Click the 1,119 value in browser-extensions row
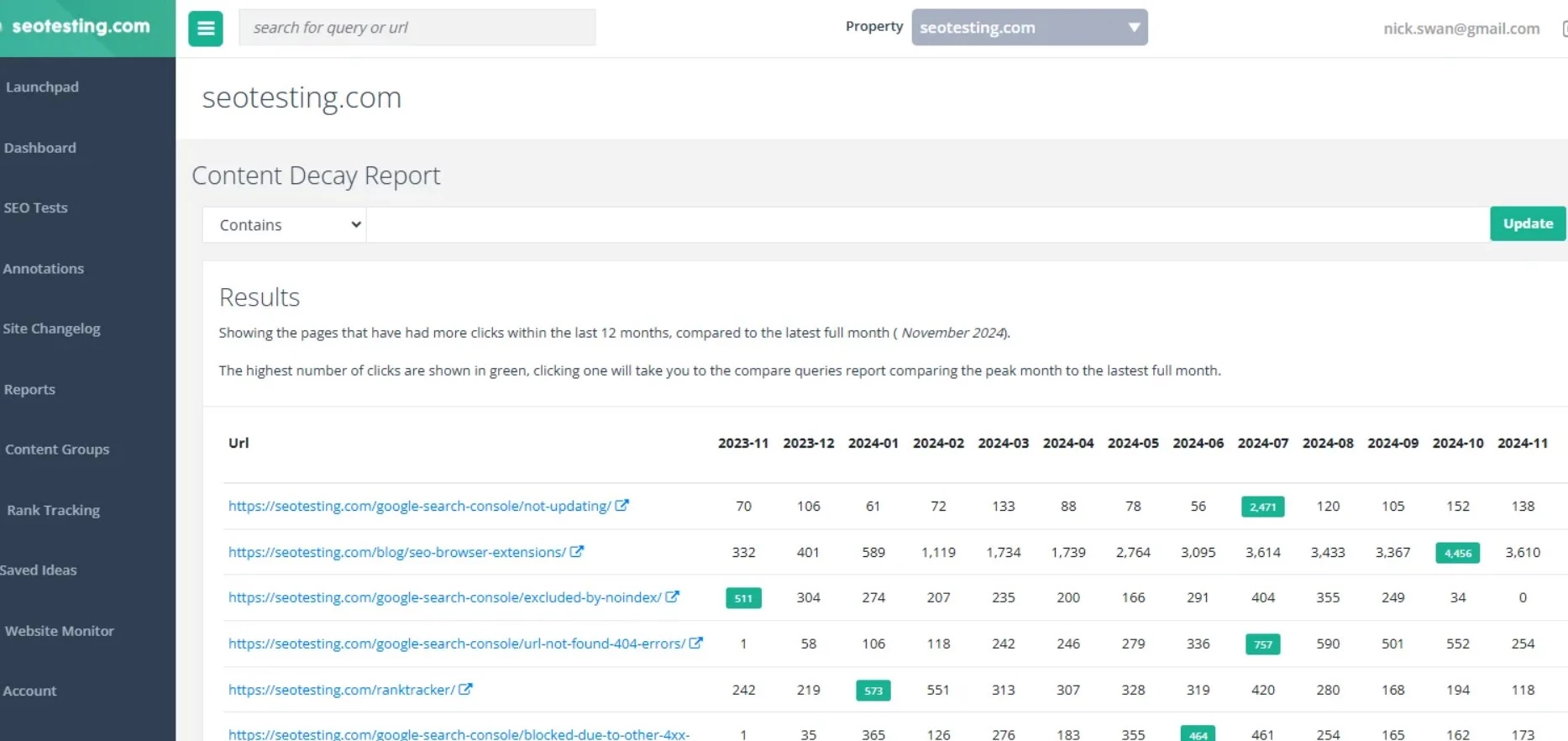The image size is (1568, 741). 938,552
